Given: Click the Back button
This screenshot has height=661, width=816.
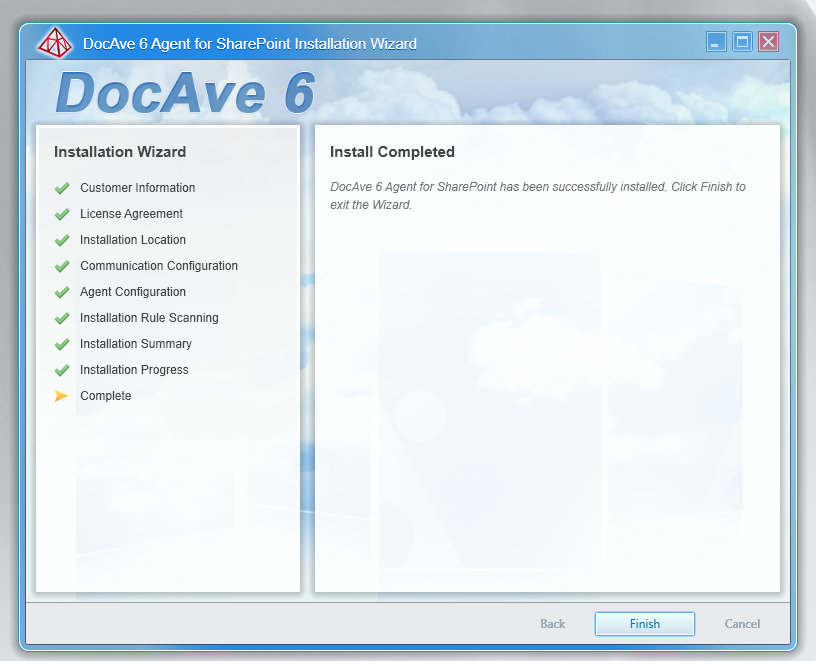Looking at the screenshot, I should click(x=552, y=623).
